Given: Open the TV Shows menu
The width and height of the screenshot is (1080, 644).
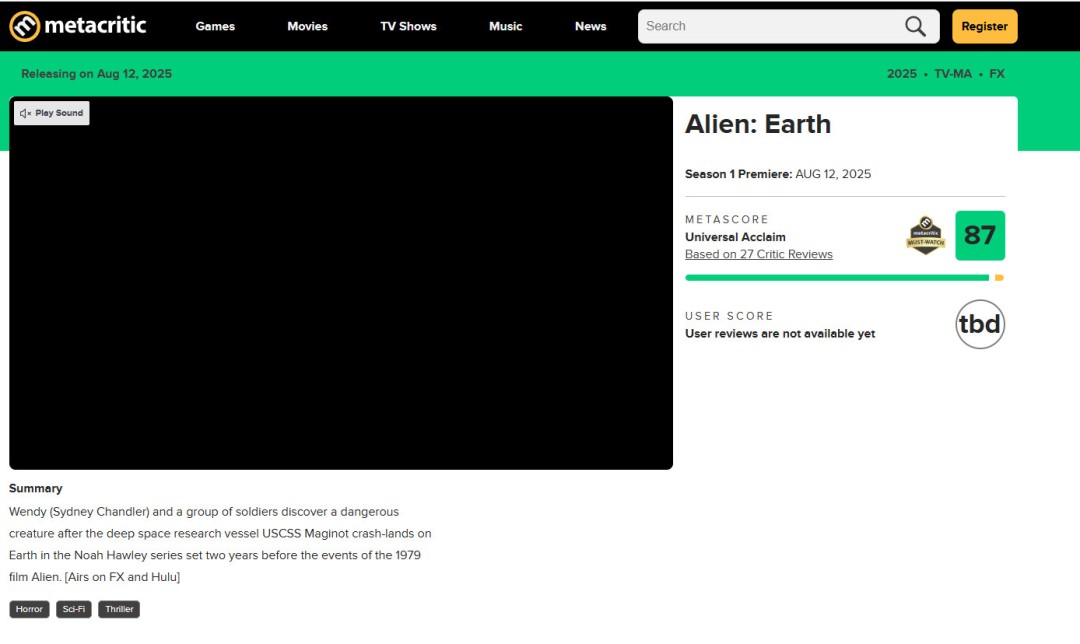Looking at the screenshot, I should [408, 26].
